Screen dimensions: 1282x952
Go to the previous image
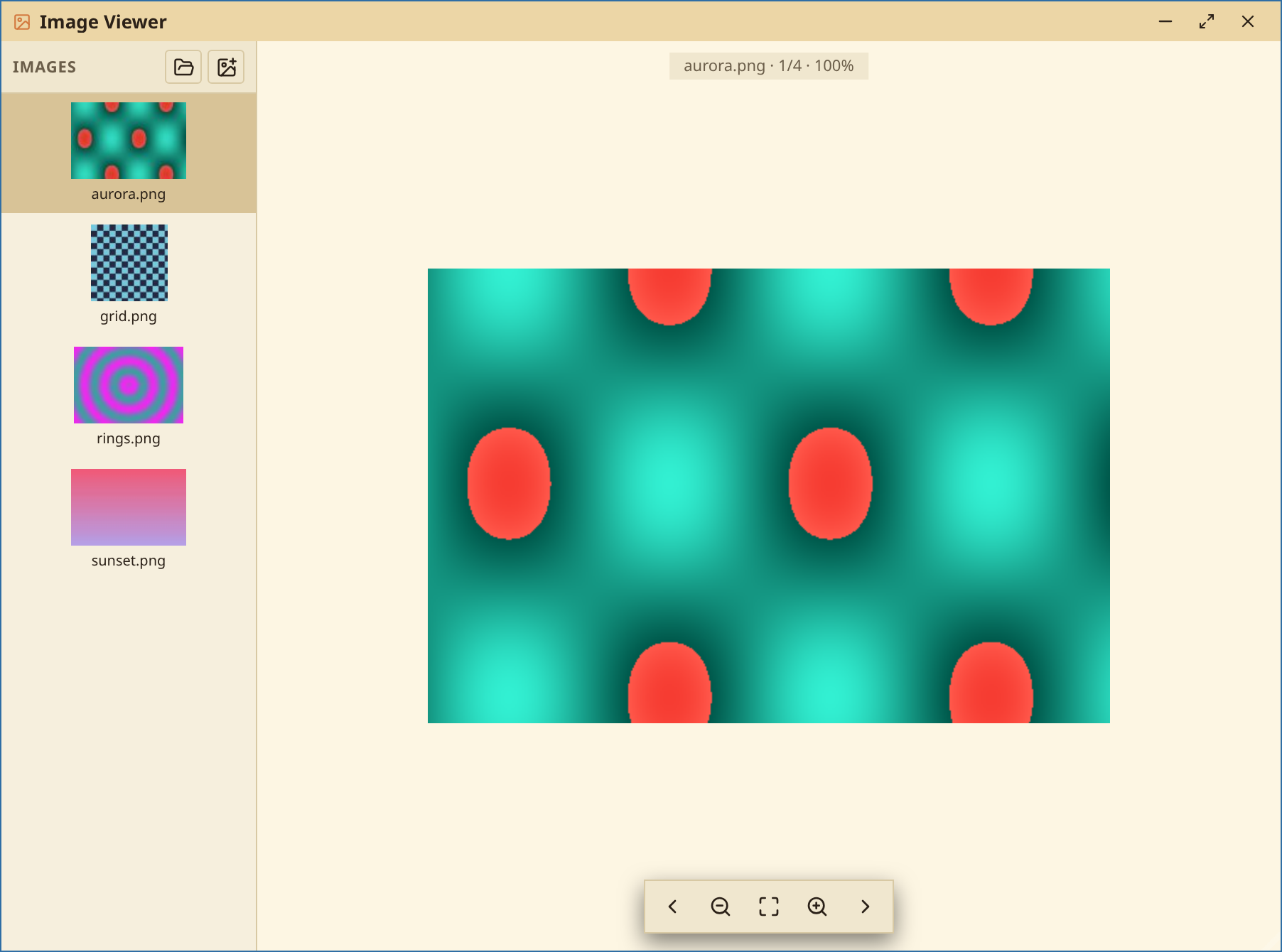[x=672, y=907]
